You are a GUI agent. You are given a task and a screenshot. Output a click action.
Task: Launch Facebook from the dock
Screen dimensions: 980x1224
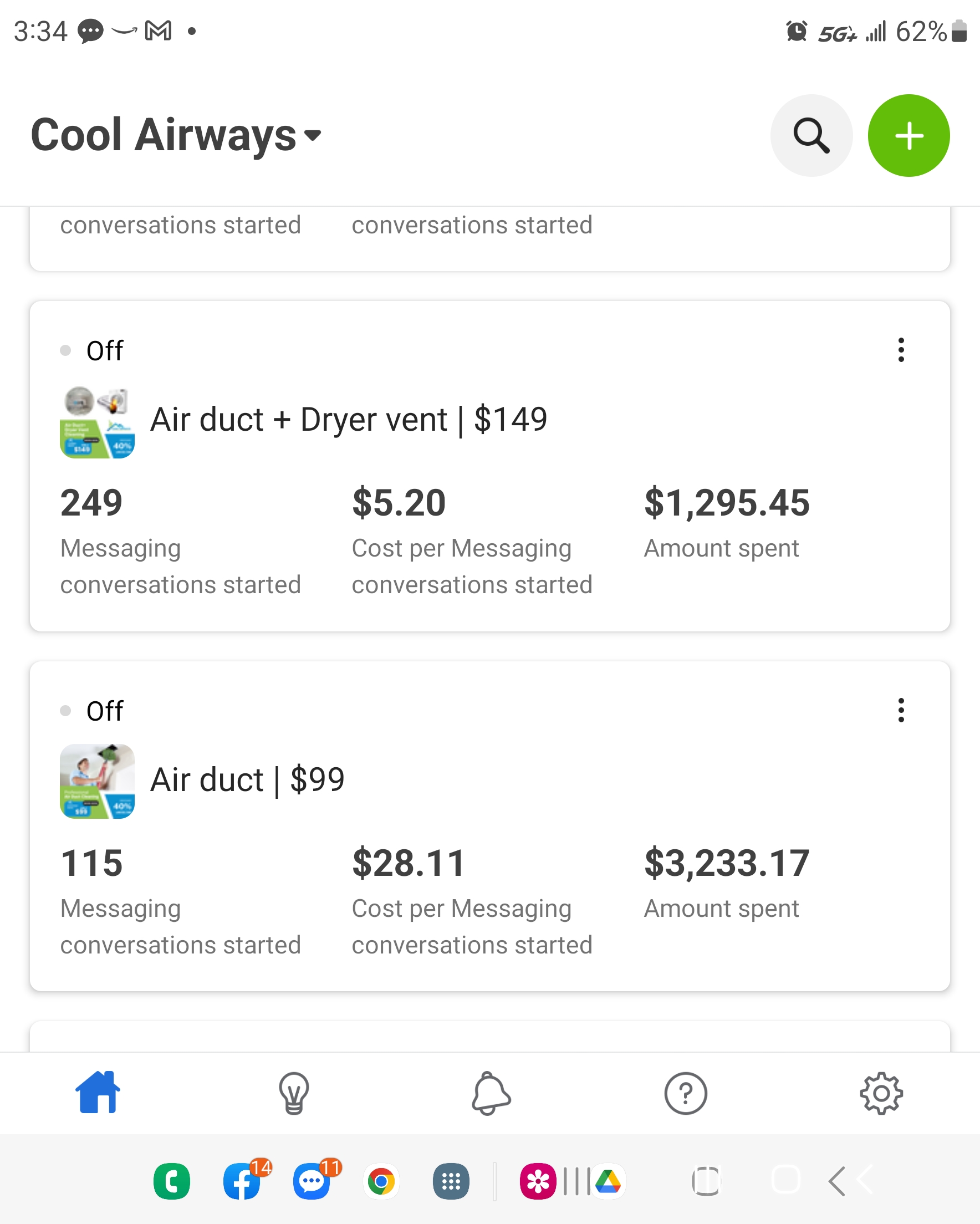(x=242, y=1181)
